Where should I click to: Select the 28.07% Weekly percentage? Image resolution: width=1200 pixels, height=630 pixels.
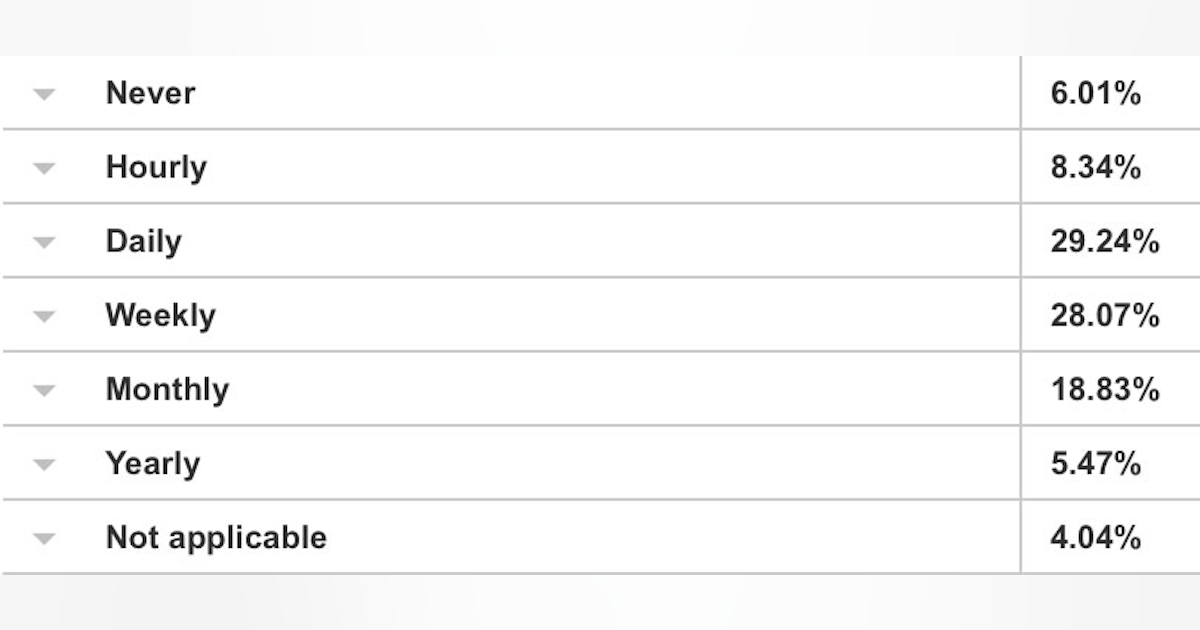(1105, 316)
